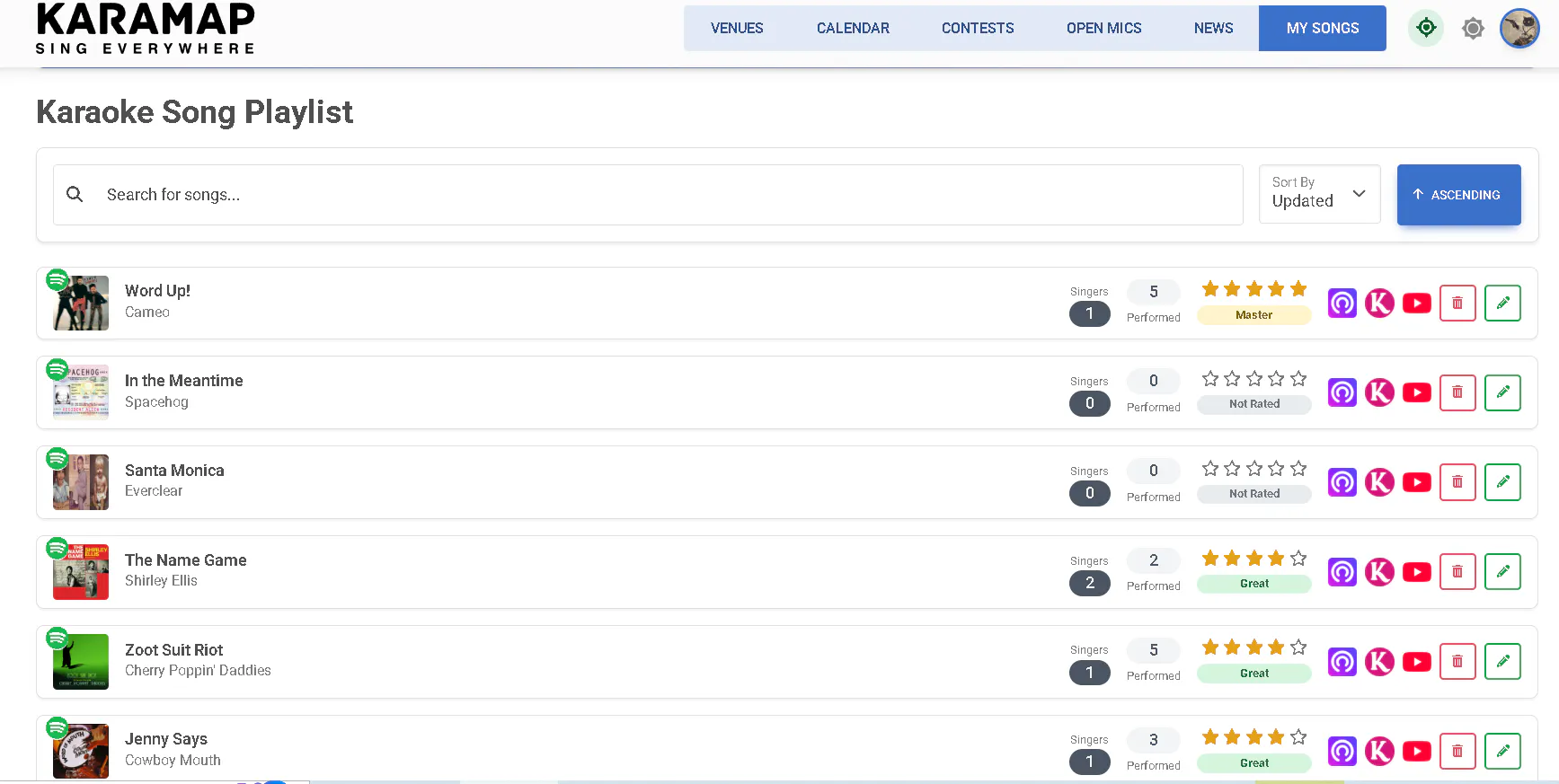
Task: Expand the Sort By Updated dropdown
Action: click(1319, 194)
